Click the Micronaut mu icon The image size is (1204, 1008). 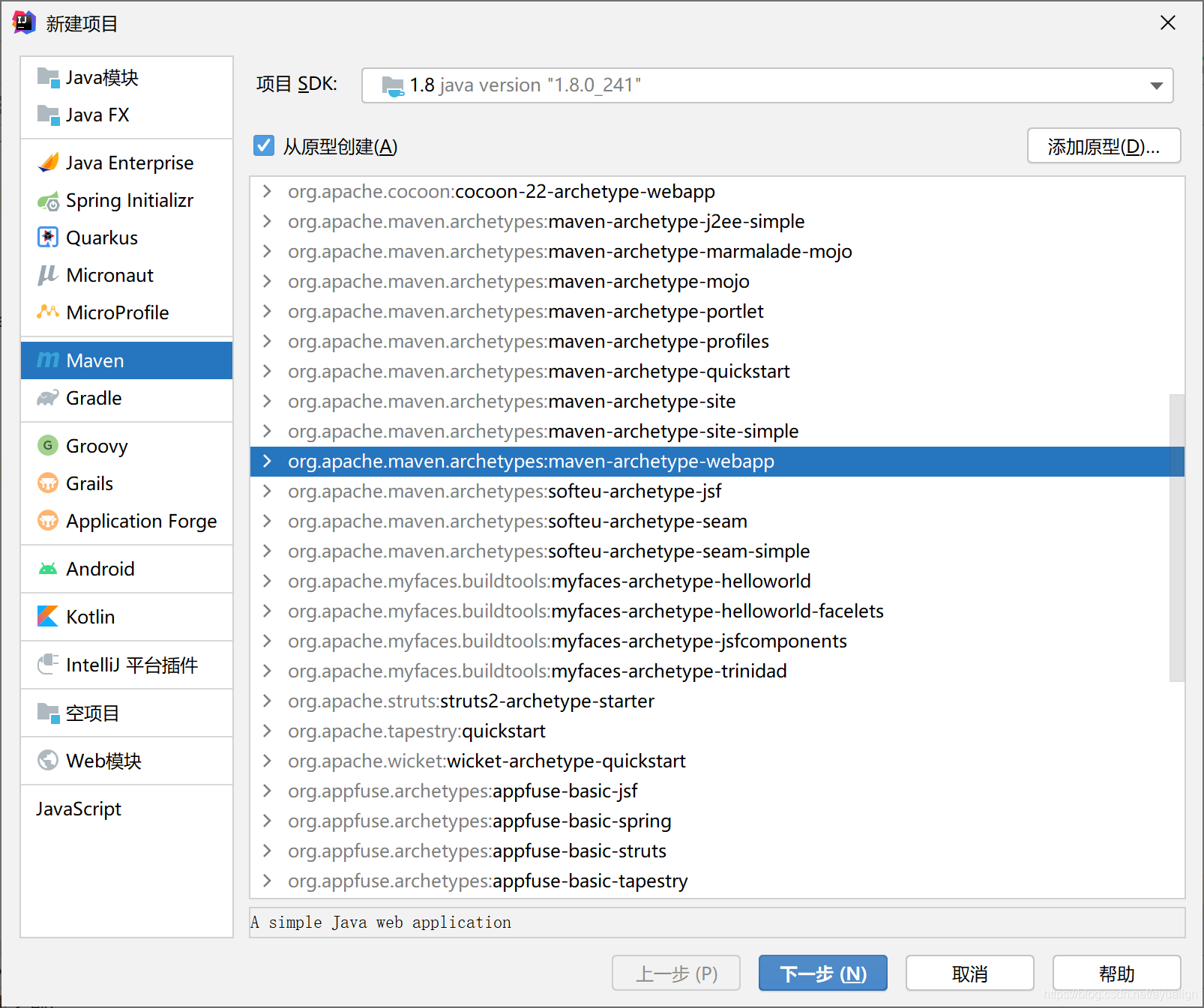tap(49, 275)
